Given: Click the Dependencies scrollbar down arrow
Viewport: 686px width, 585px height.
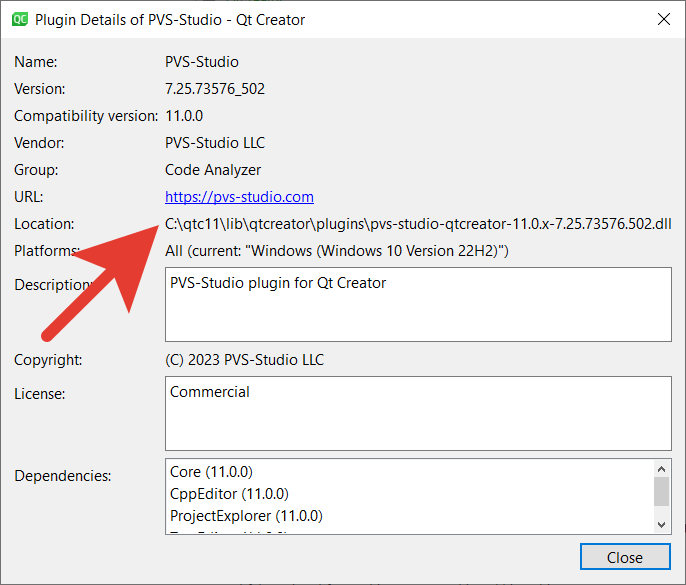Looking at the screenshot, I should 661,524.
